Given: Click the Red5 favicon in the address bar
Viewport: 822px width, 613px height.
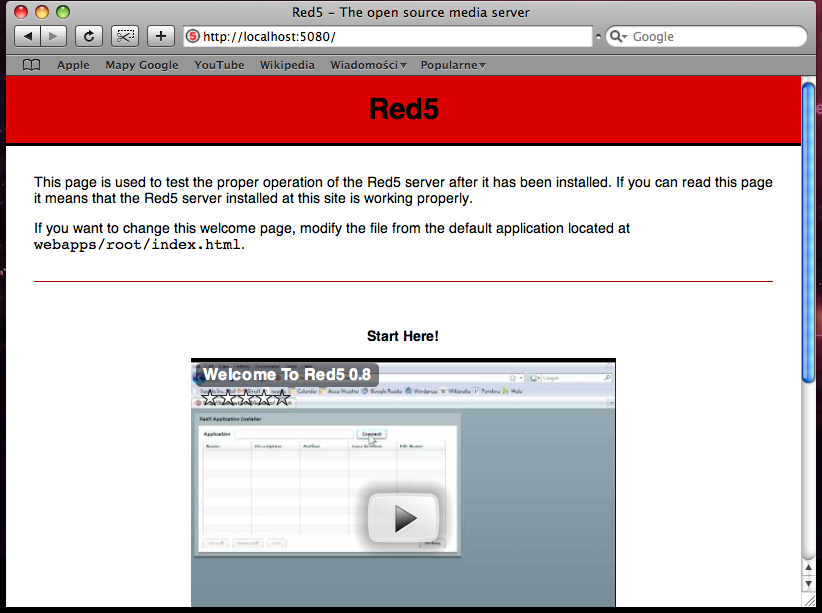Looking at the screenshot, I should click(x=193, y=36).
